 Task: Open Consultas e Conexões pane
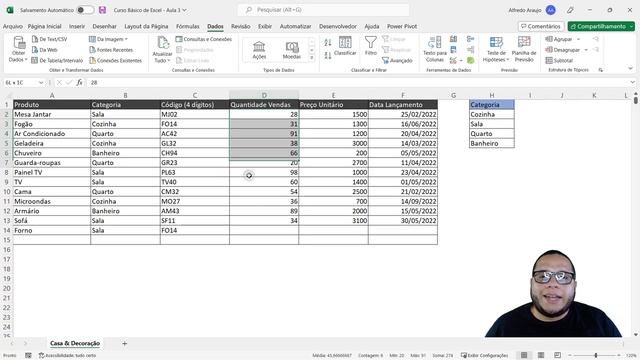204,39
